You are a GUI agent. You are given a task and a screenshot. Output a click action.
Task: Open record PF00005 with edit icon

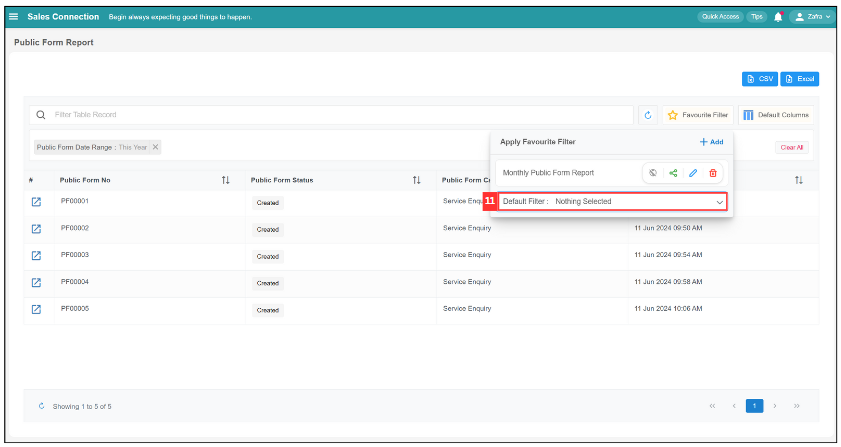(36, 309)
